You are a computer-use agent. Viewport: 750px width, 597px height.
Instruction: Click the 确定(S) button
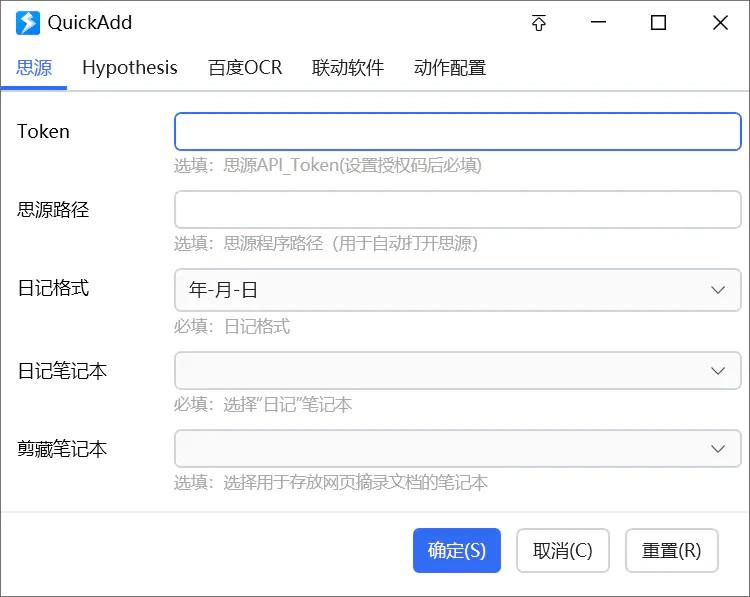point(457,551)
